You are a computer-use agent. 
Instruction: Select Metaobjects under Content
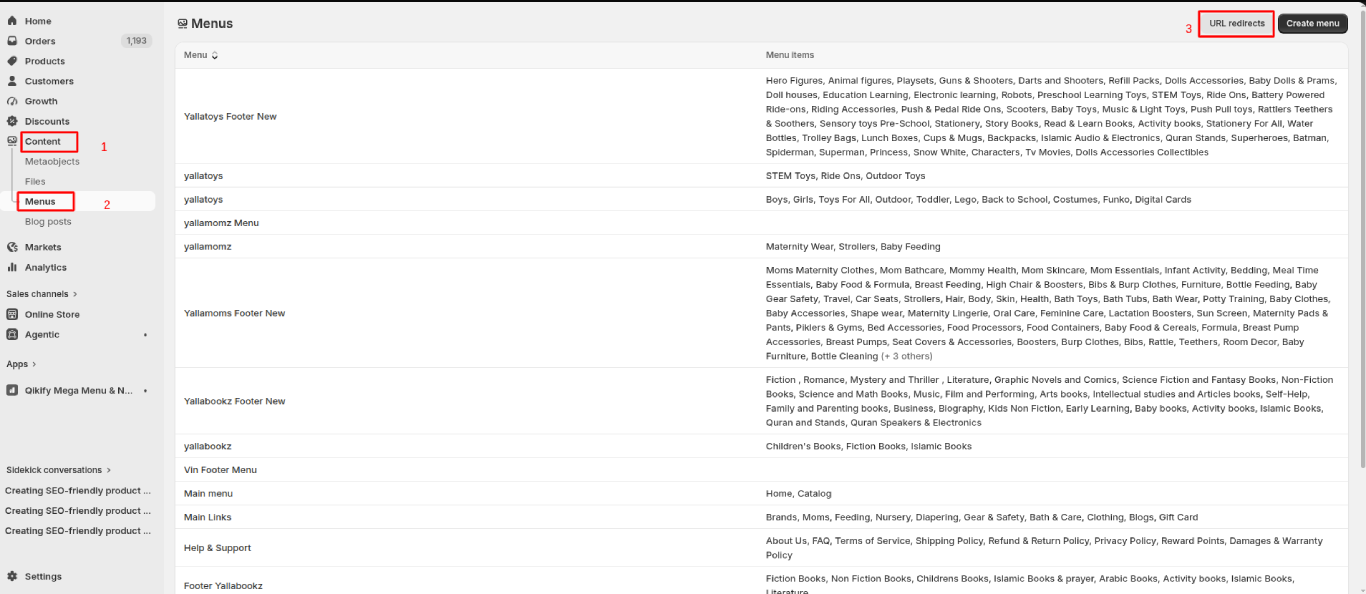coord(52,161)
